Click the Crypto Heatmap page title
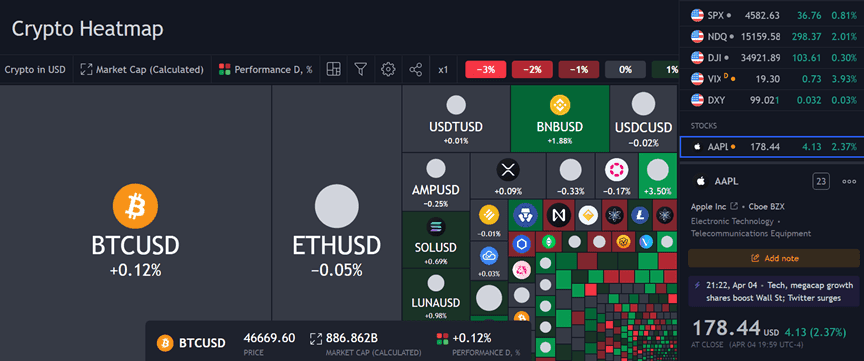 [x=88, y=29]
